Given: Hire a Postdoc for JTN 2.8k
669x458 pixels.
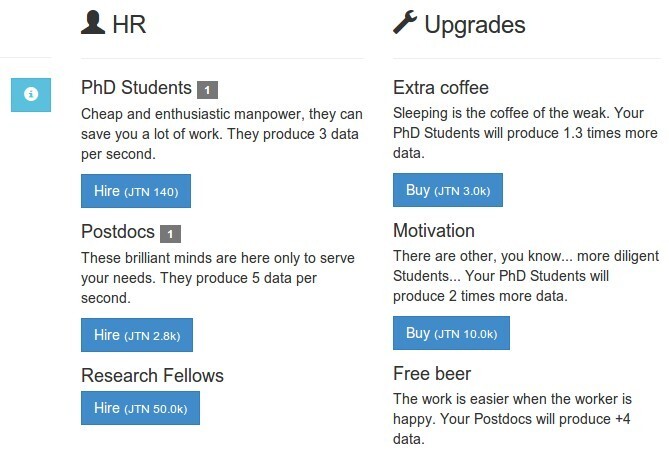Looking at the screenshot, I should point(136,334).
